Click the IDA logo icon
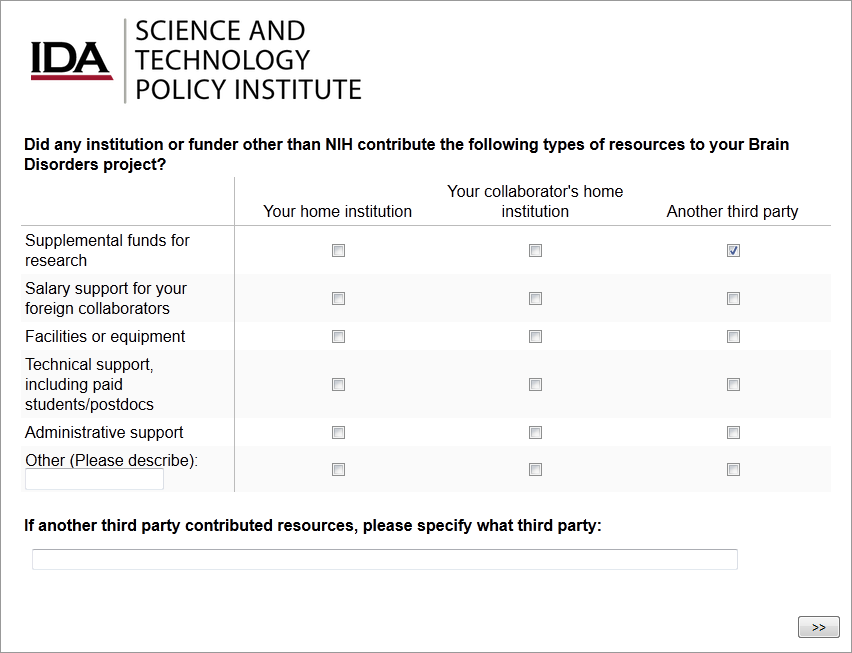This screenshot has height=653, width=852. [x=71, y=60]
